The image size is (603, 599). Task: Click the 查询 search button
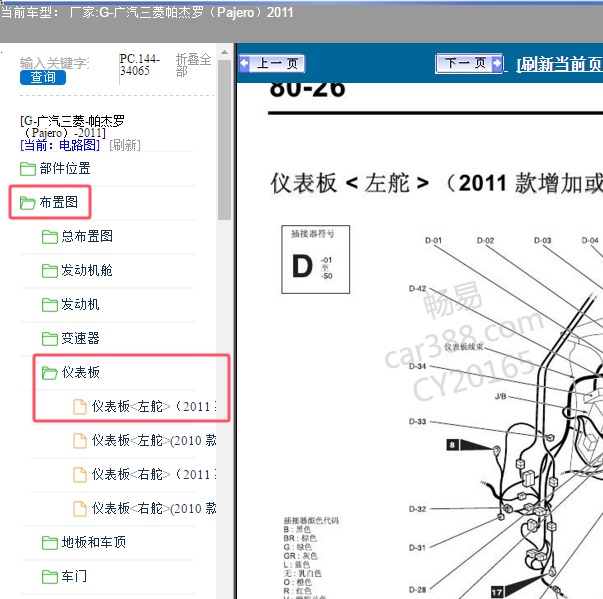tap(43, 77)
